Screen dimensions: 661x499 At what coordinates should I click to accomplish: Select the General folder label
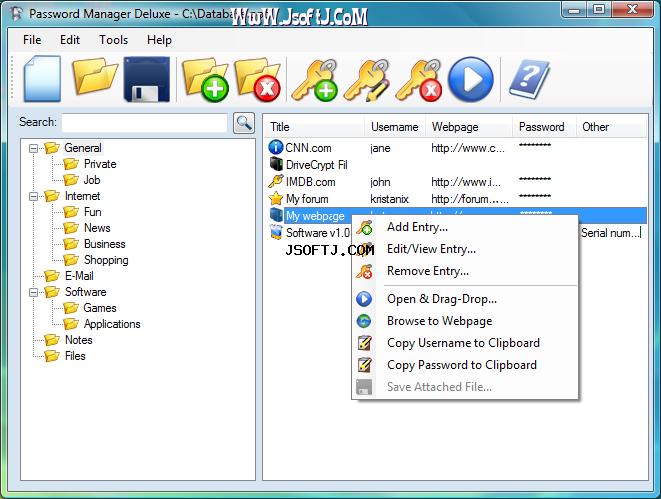(x=83, y=148)
